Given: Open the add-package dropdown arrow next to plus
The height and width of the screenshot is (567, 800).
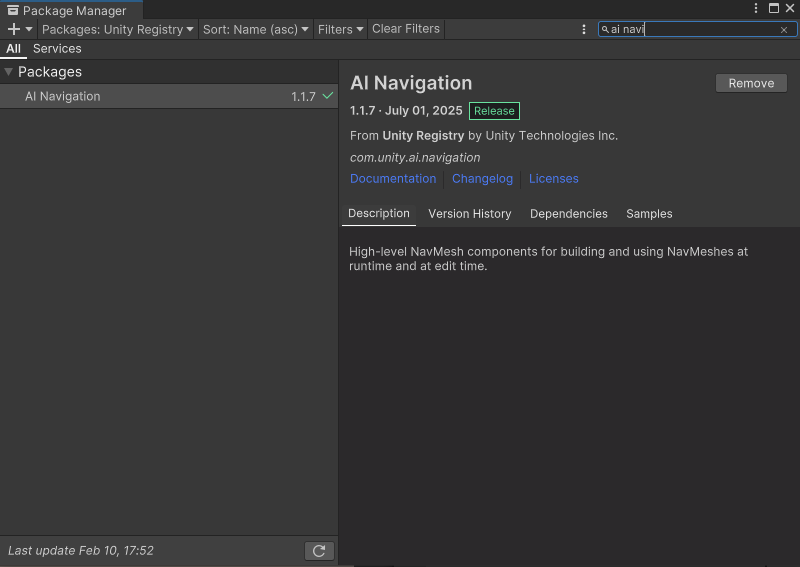Looking at the screenshot, I should (x=29, y=29).
